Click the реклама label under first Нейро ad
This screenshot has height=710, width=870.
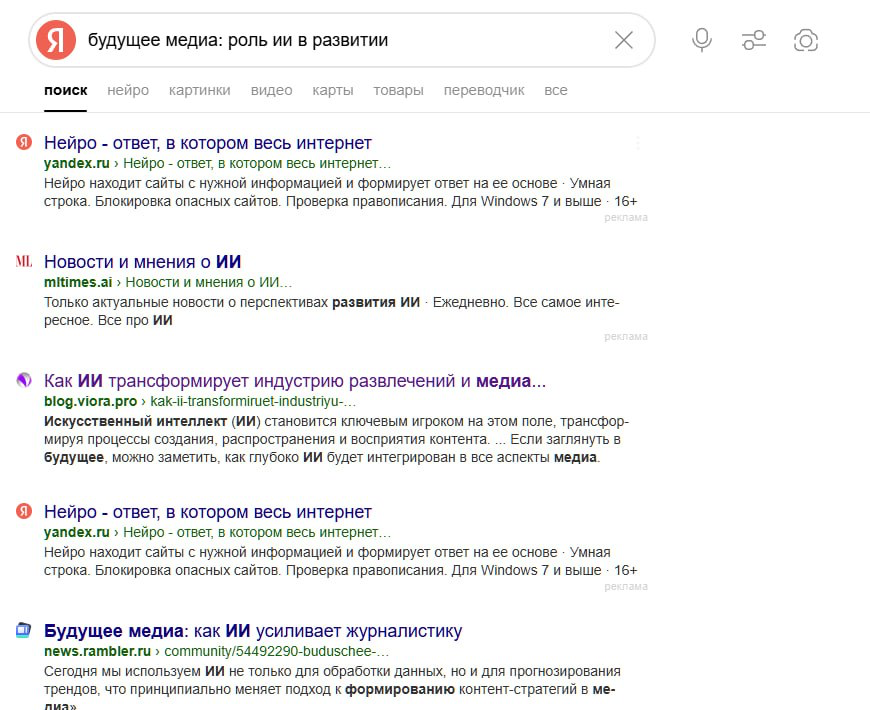tap(625, 217)
